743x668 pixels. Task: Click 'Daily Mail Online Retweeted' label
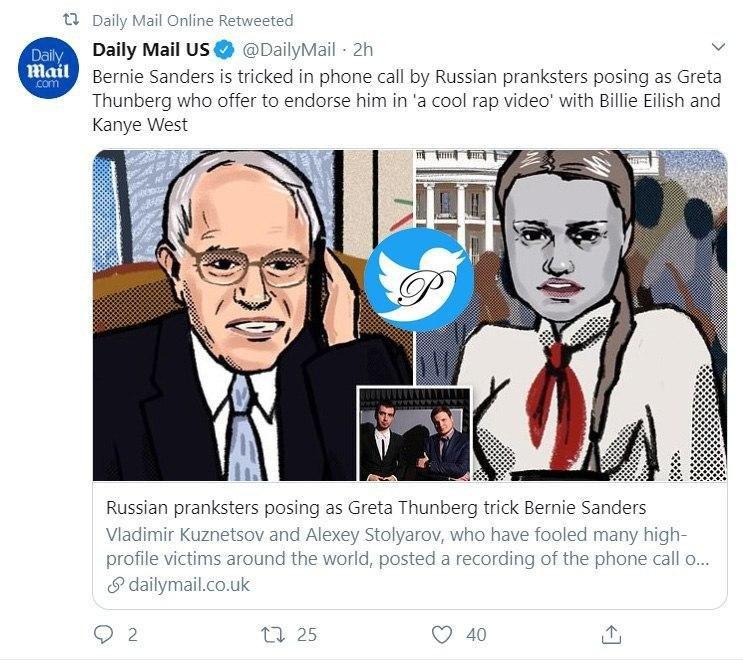tap(192, 20)
